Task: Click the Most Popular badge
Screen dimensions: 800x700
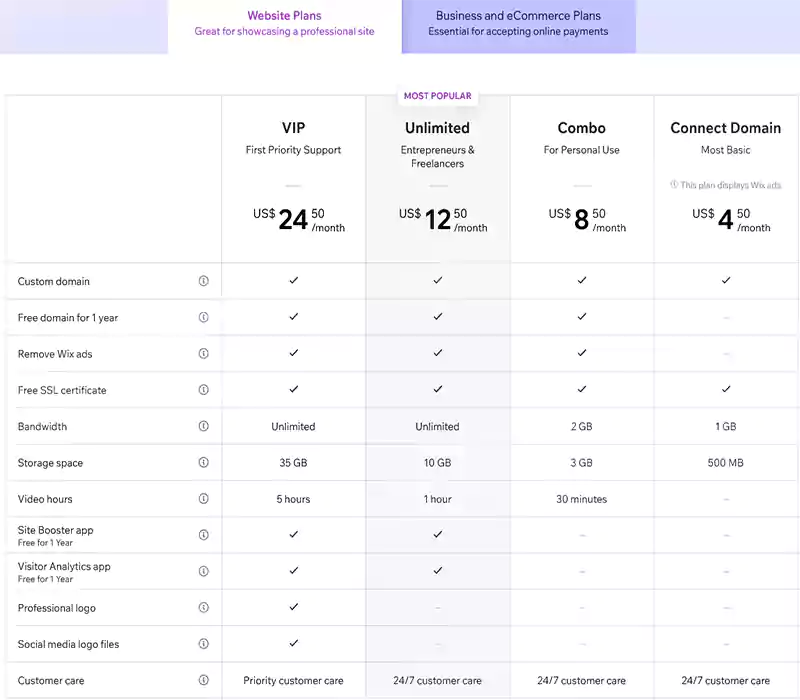Action: click(x=437, y=96)
